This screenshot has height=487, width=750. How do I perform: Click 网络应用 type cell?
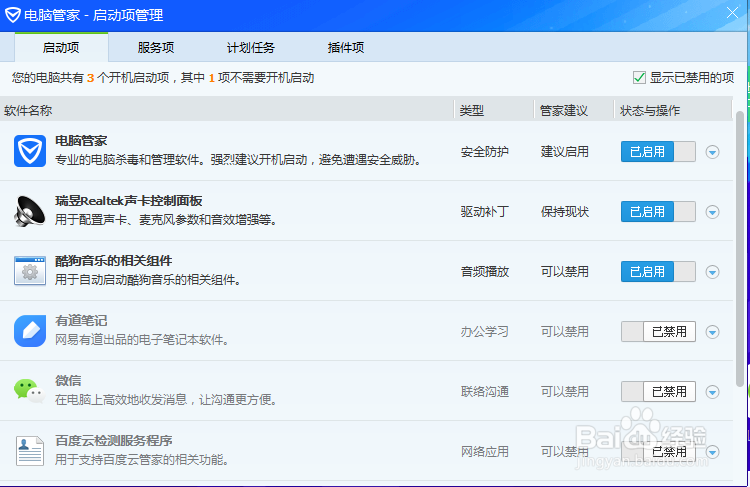point(485,452)
